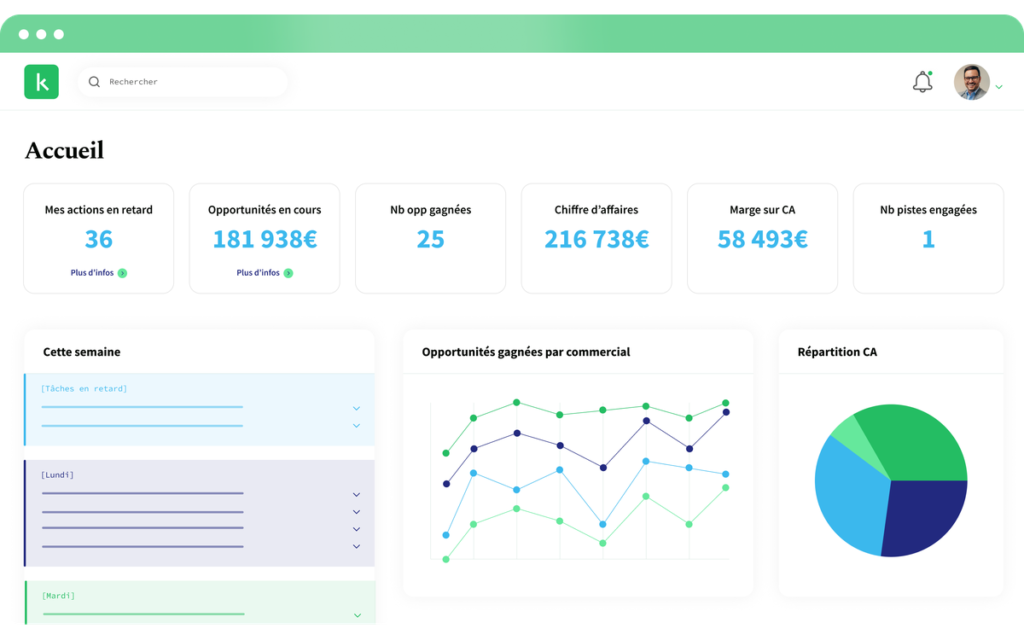Screen dimensions: 1024x640
Task: Click green arrow under Mes actions en retard
Action: [x=122, y=273]
